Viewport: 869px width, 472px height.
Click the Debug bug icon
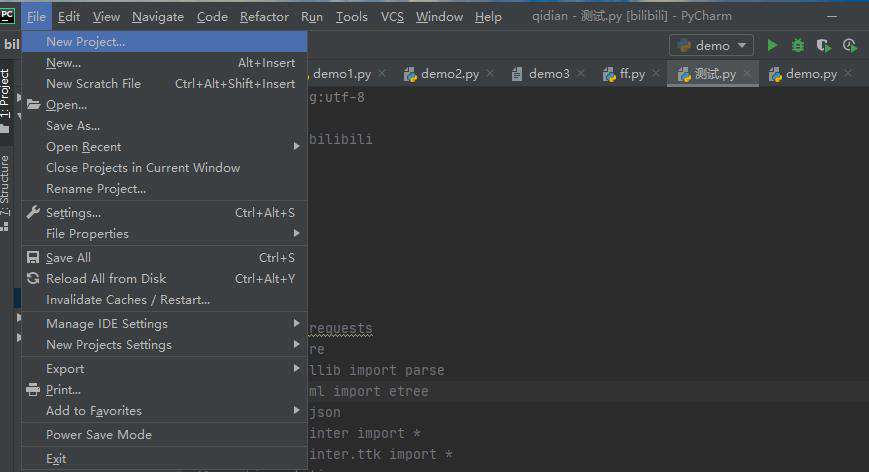[798, 45]
